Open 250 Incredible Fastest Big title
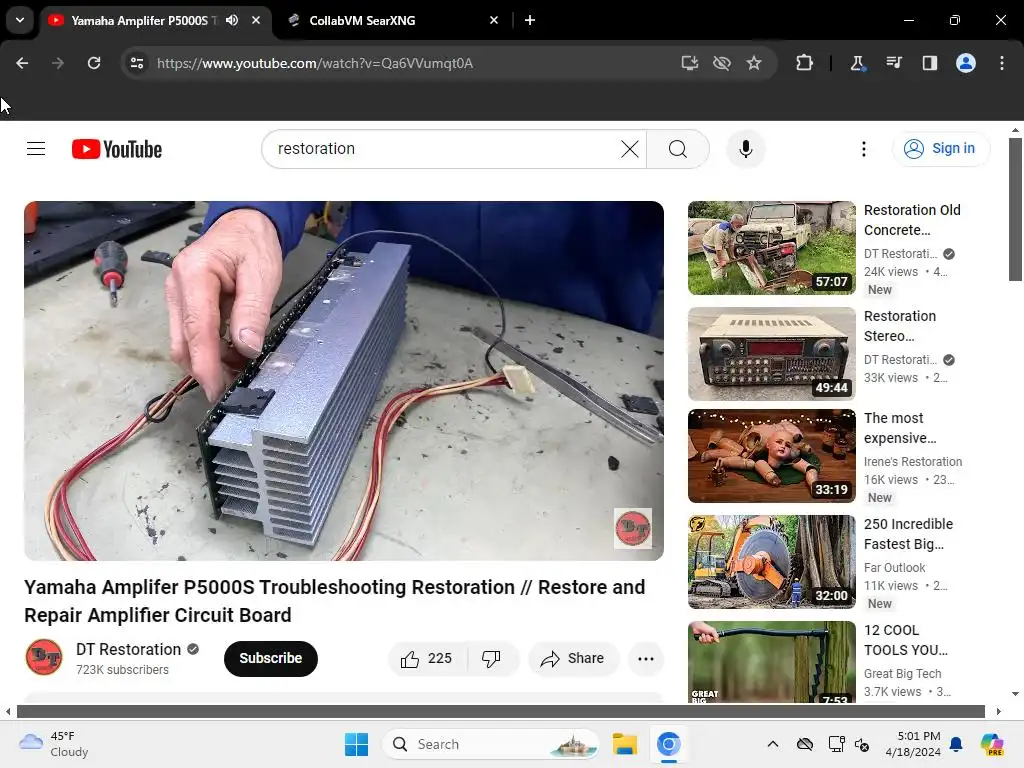Screen dimensions: 1024x768 pyautogui.click(x=908, y=534)
